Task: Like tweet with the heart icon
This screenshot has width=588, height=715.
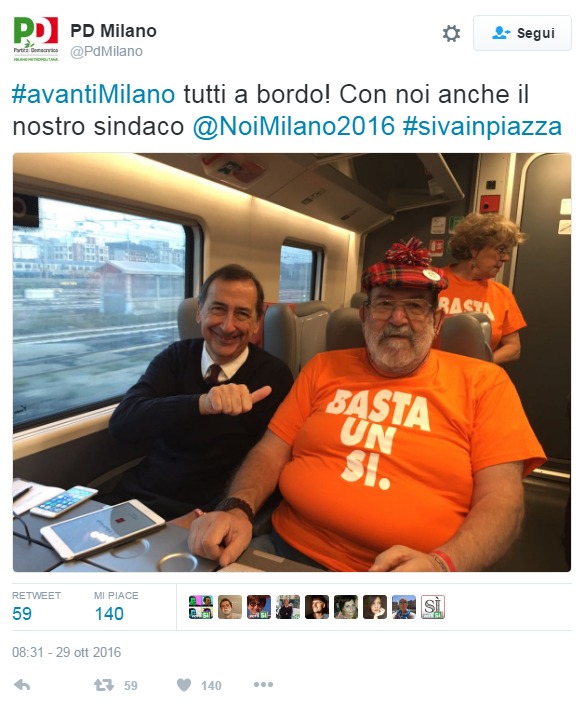Action: coord(184,685)
